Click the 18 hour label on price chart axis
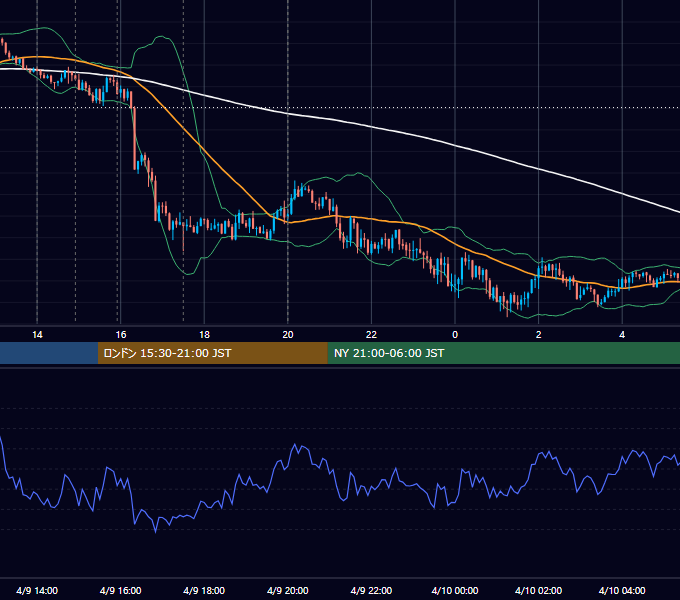 pyautogui.click(x=204, y=335)
